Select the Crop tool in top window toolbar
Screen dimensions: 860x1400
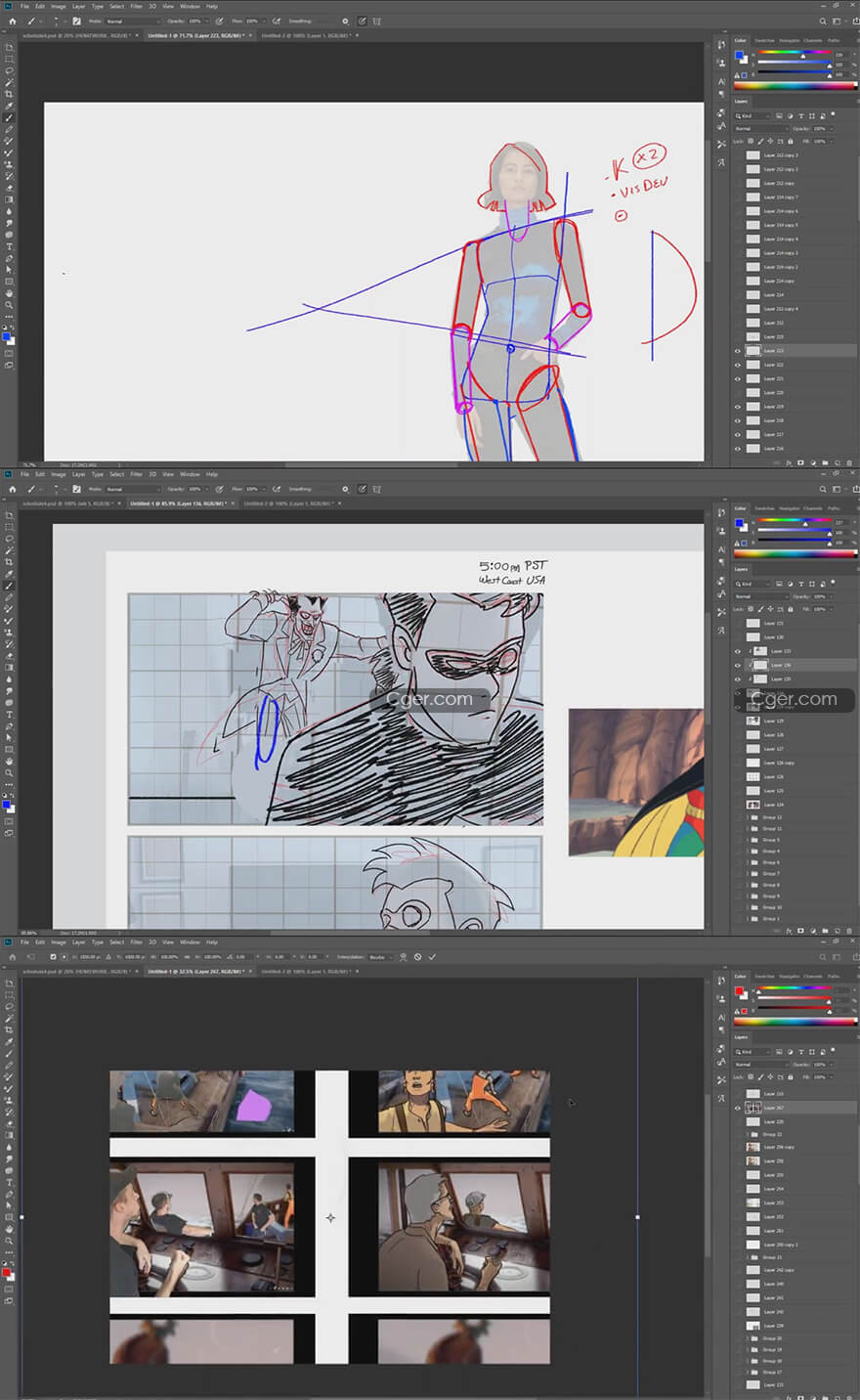point(9,94)
